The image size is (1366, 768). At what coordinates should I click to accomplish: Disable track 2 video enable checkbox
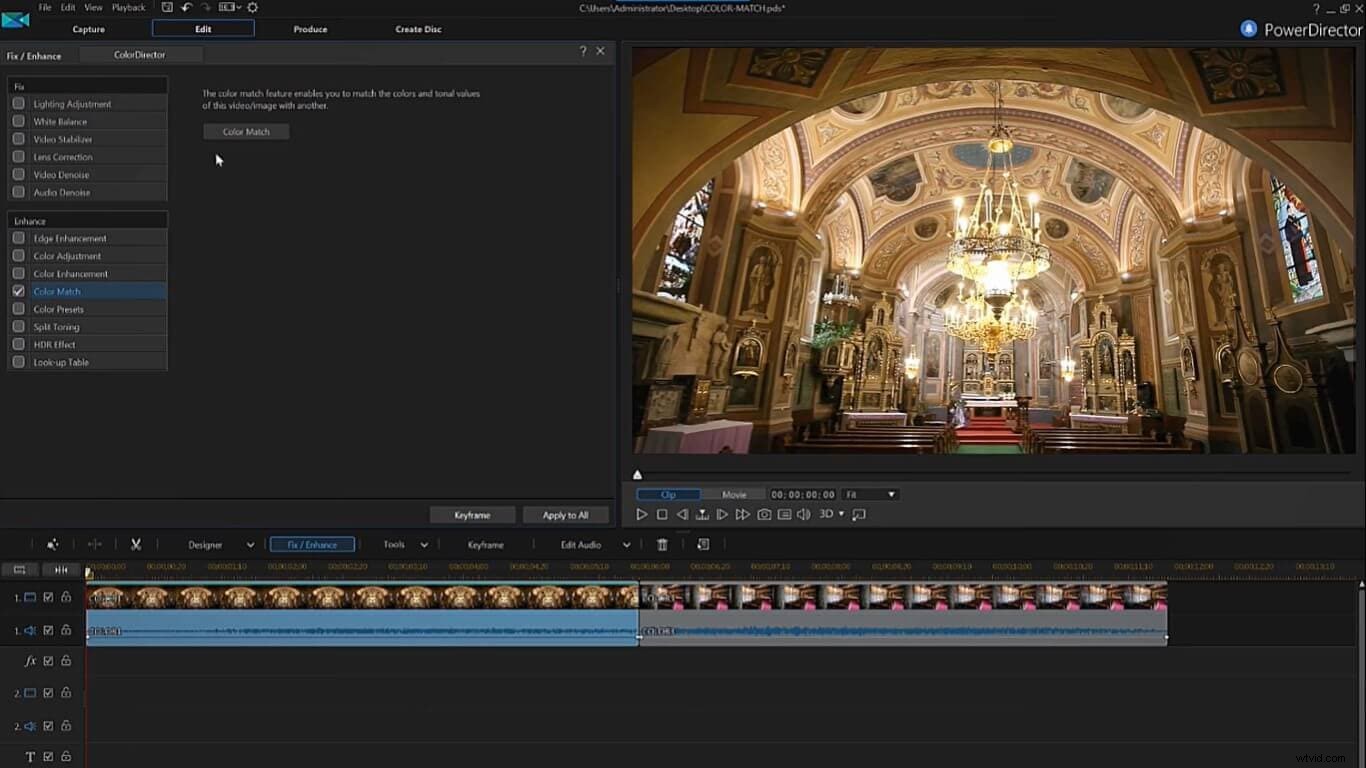[50, 692]
